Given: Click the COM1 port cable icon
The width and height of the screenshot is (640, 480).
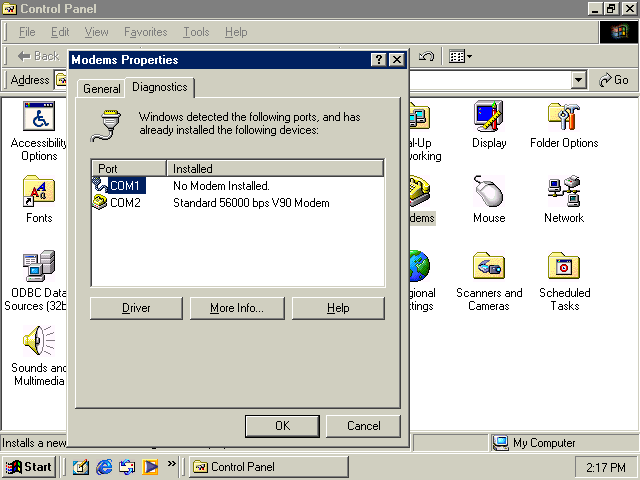Looking at the screenshot, I should [x=100, y=185].
